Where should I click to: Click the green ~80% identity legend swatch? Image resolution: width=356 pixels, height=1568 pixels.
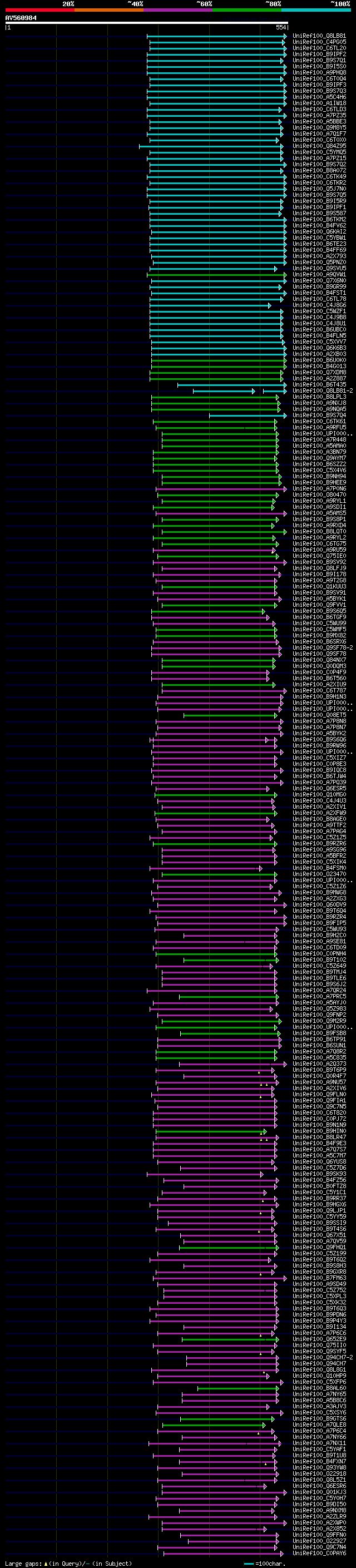(x=246, y=10)
